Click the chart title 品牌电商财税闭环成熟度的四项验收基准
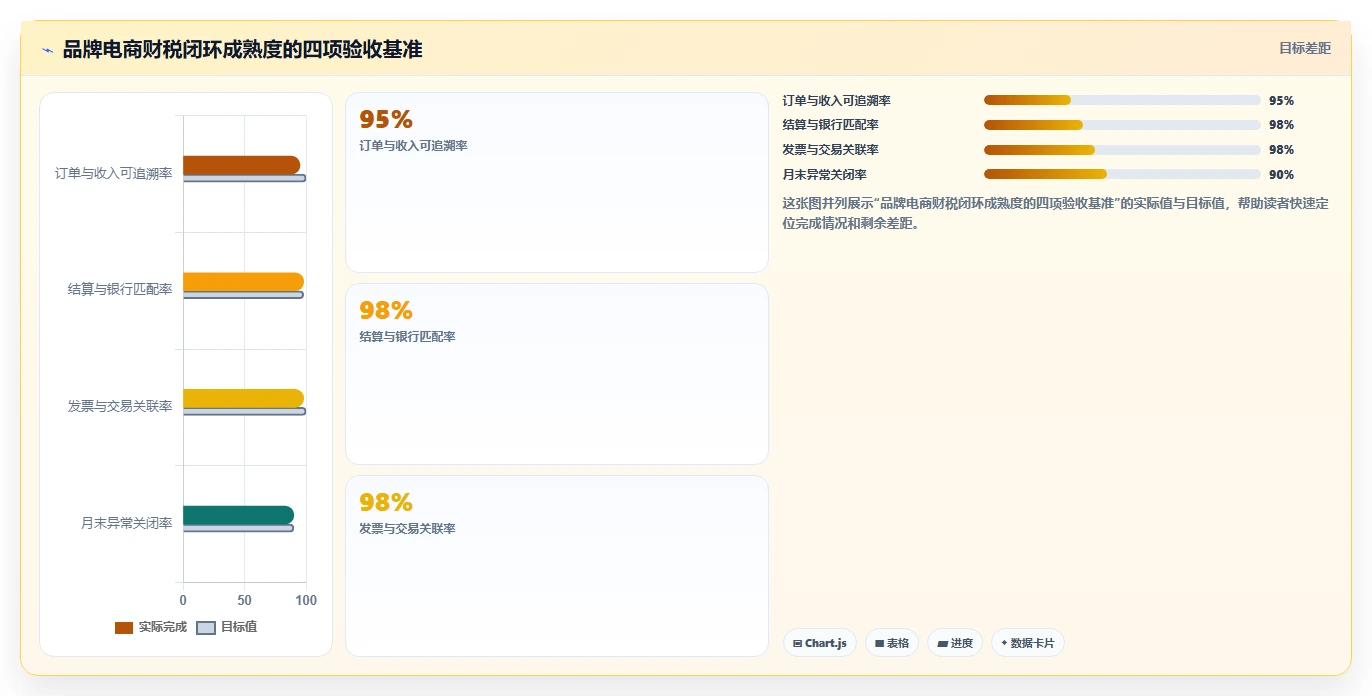Viewport: 1372px width, 696px height. (243, 49)
